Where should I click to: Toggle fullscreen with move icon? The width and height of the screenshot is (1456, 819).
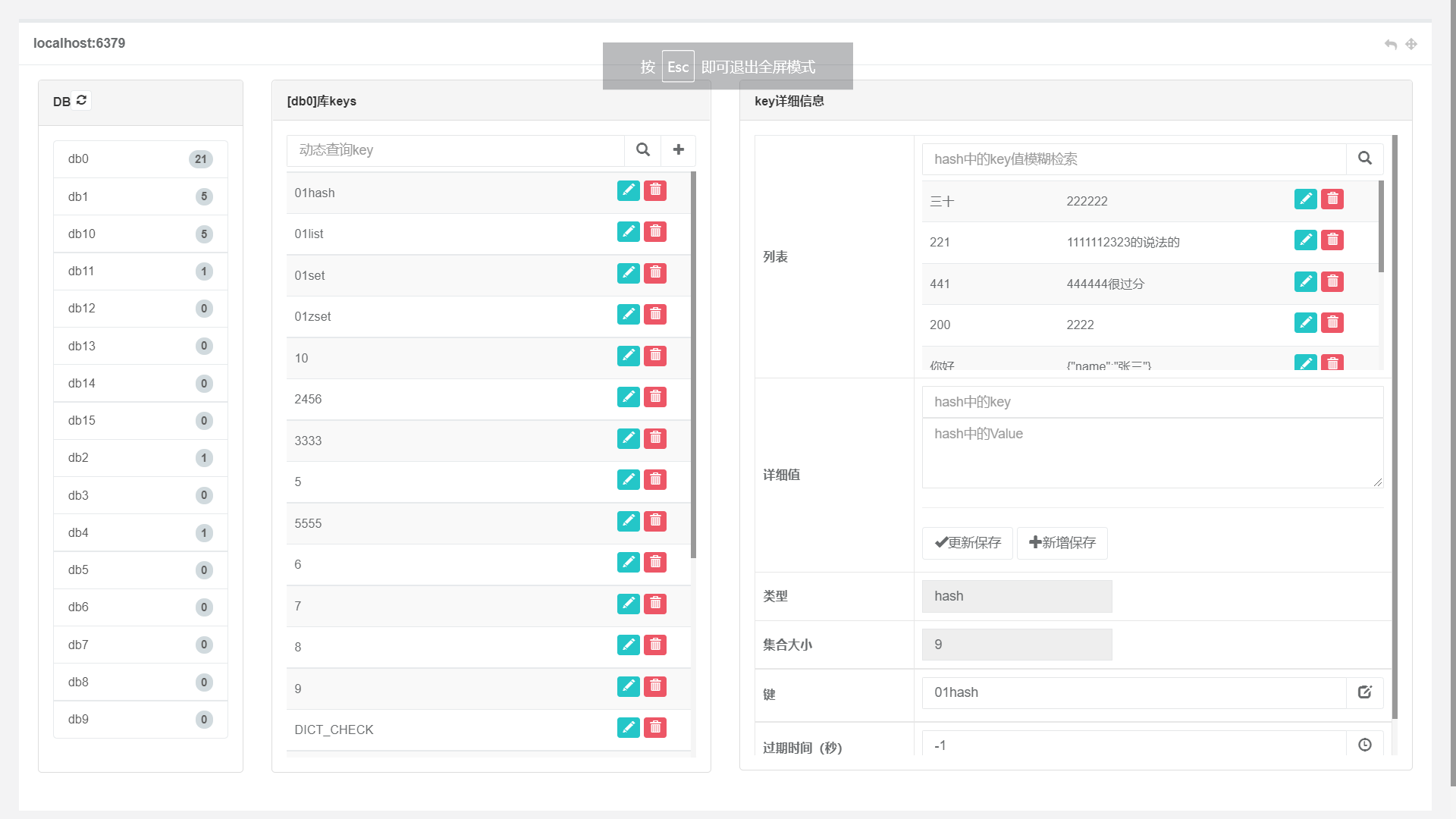click(1411, 44)
